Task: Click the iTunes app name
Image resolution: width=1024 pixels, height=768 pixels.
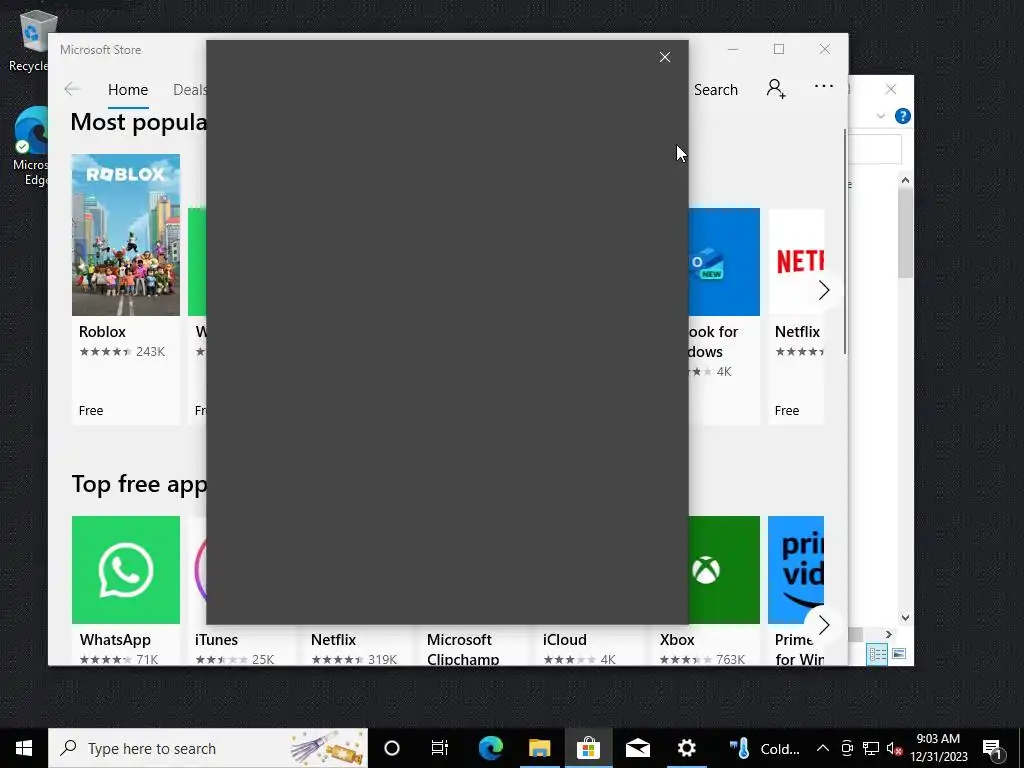Action: click(216, 640)
